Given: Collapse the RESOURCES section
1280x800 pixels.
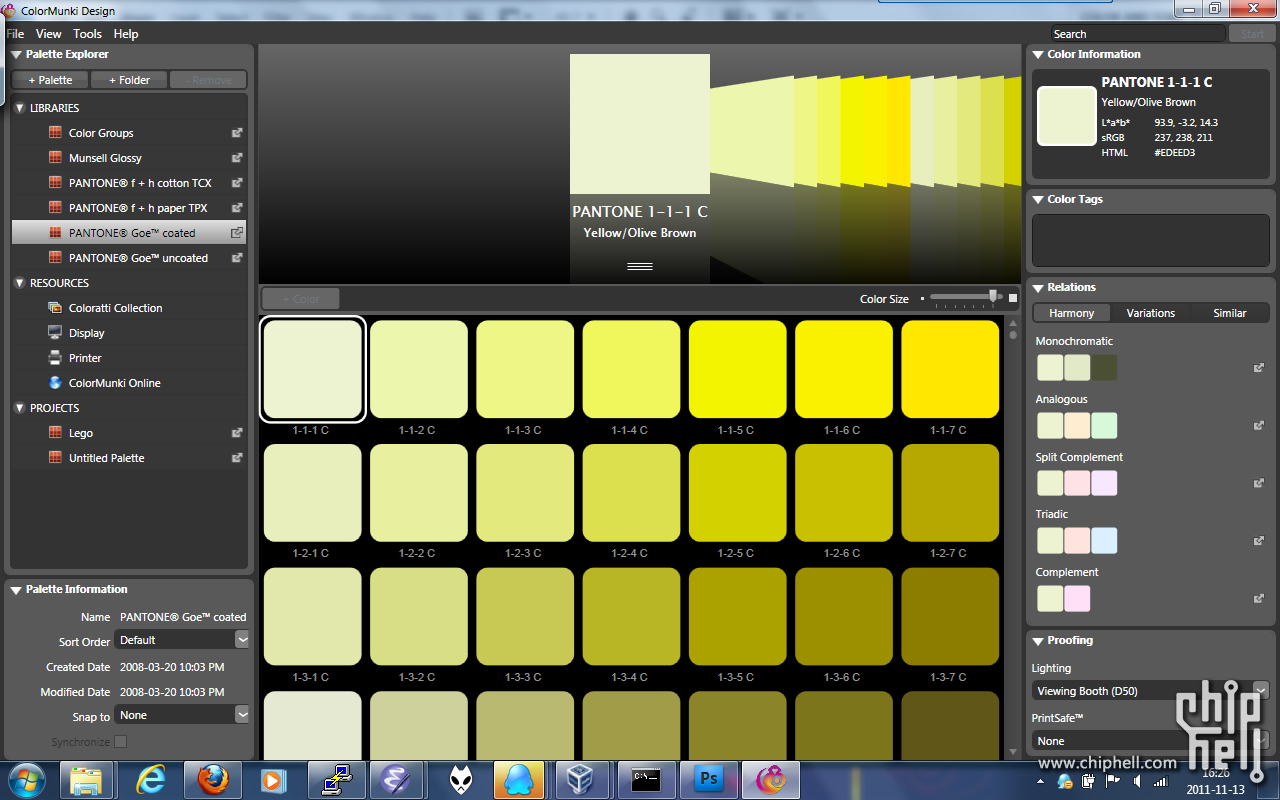Looking at the screenshot, I should tap(20, 283).
